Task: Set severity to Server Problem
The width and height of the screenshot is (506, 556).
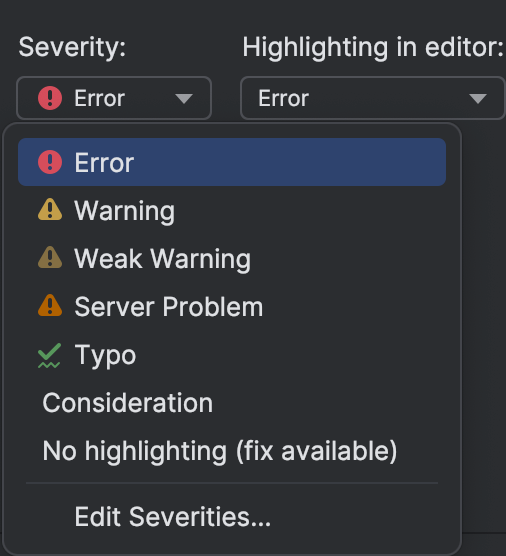Action: coord(232,307)
